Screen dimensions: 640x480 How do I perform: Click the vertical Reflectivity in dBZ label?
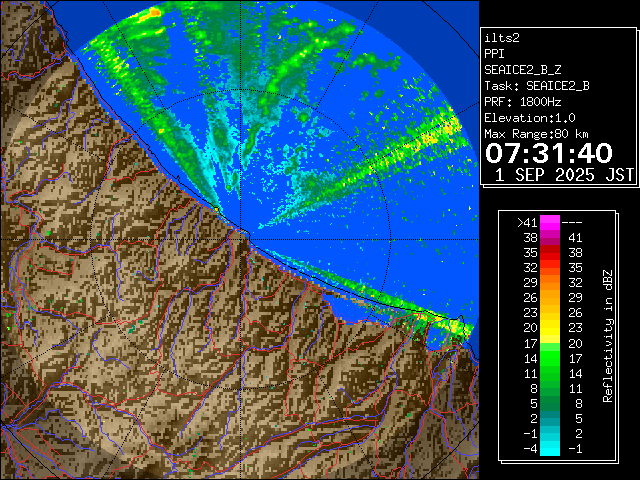click(x=607, y=335)
